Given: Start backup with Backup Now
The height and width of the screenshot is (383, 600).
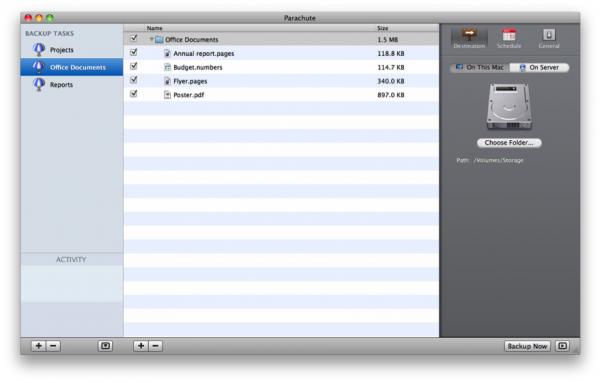Looking at the screenshot, I should tap(527, 346).
